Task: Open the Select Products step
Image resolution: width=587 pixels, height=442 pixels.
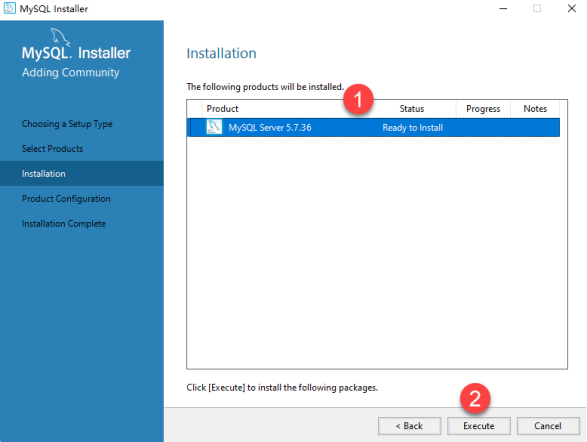Action: coord(52,149)
